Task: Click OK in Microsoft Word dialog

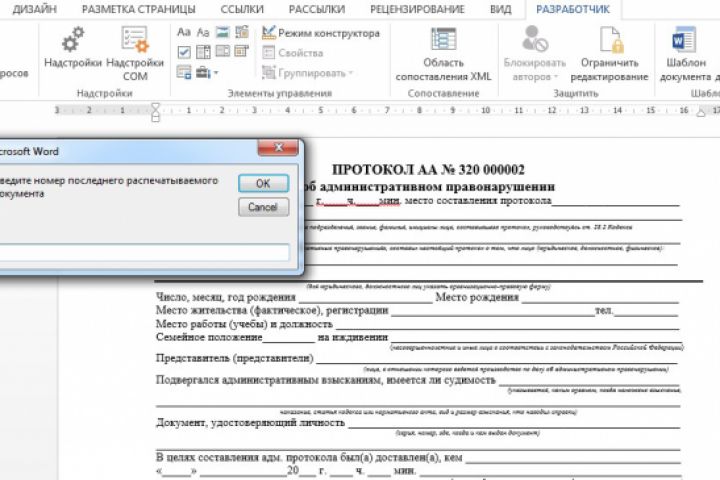Action: click(x=264, y=183)
